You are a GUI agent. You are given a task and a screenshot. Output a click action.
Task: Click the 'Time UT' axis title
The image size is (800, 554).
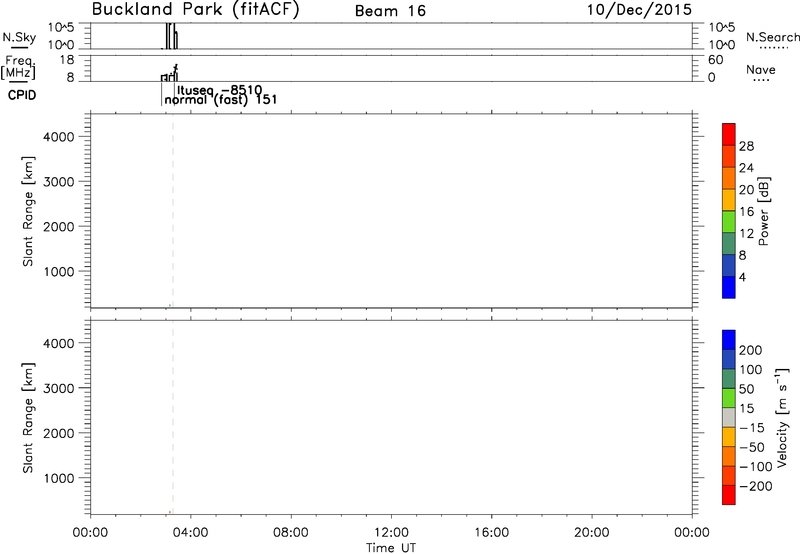391,548
